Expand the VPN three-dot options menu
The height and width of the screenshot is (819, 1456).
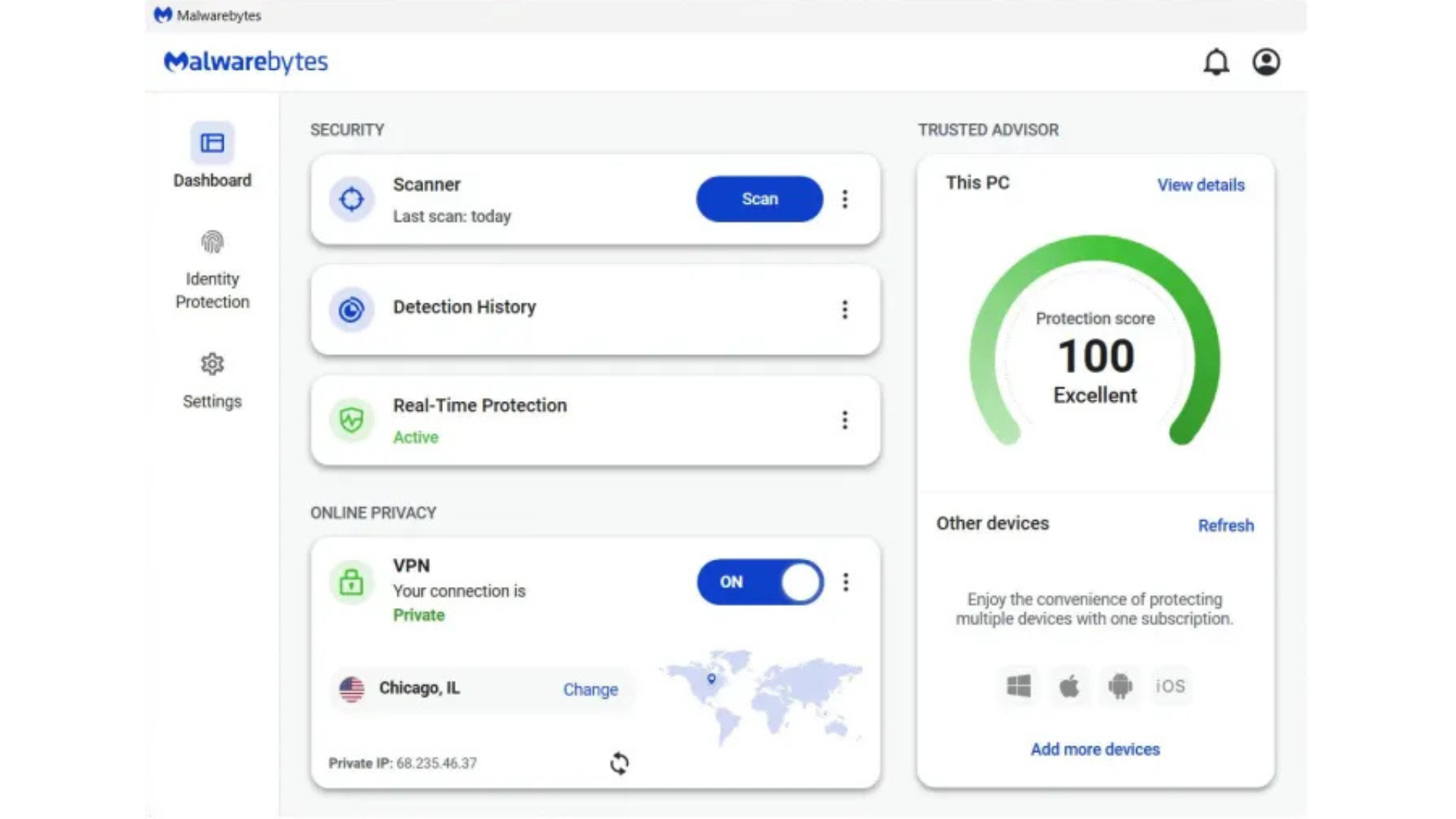[846, 582]
